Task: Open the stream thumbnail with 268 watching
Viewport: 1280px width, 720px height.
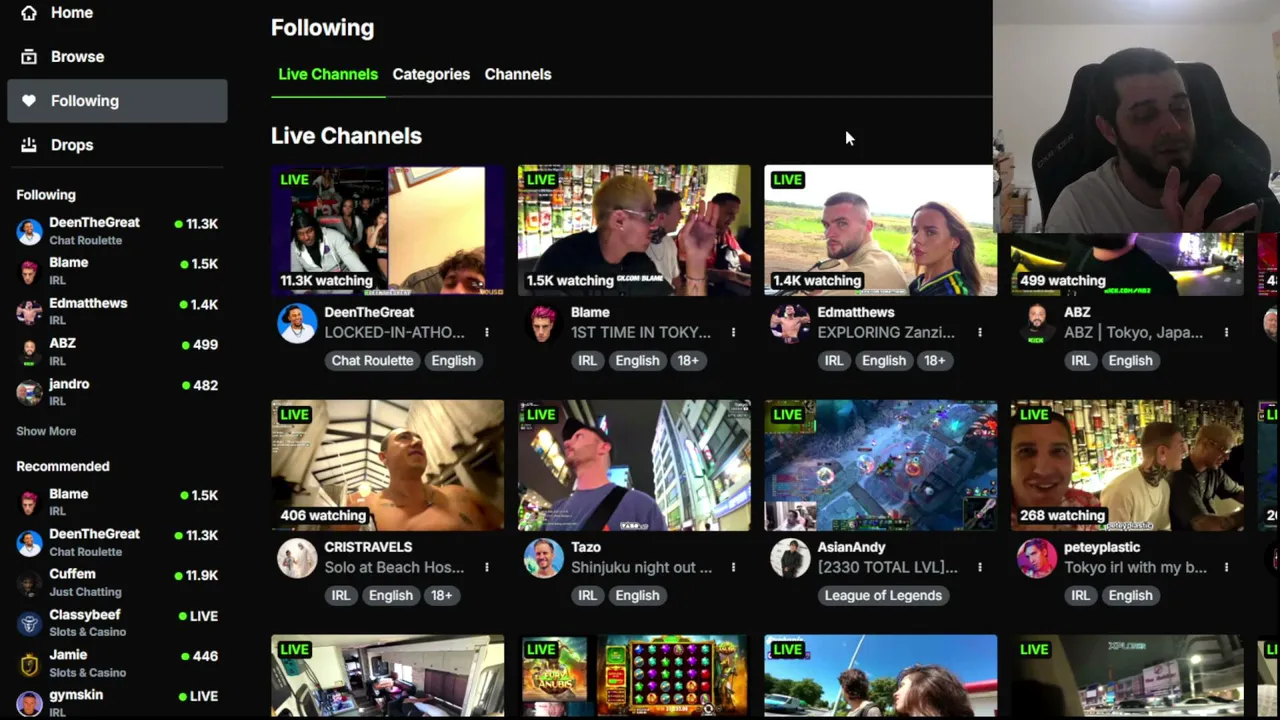Action: [x=1127, y=465]
